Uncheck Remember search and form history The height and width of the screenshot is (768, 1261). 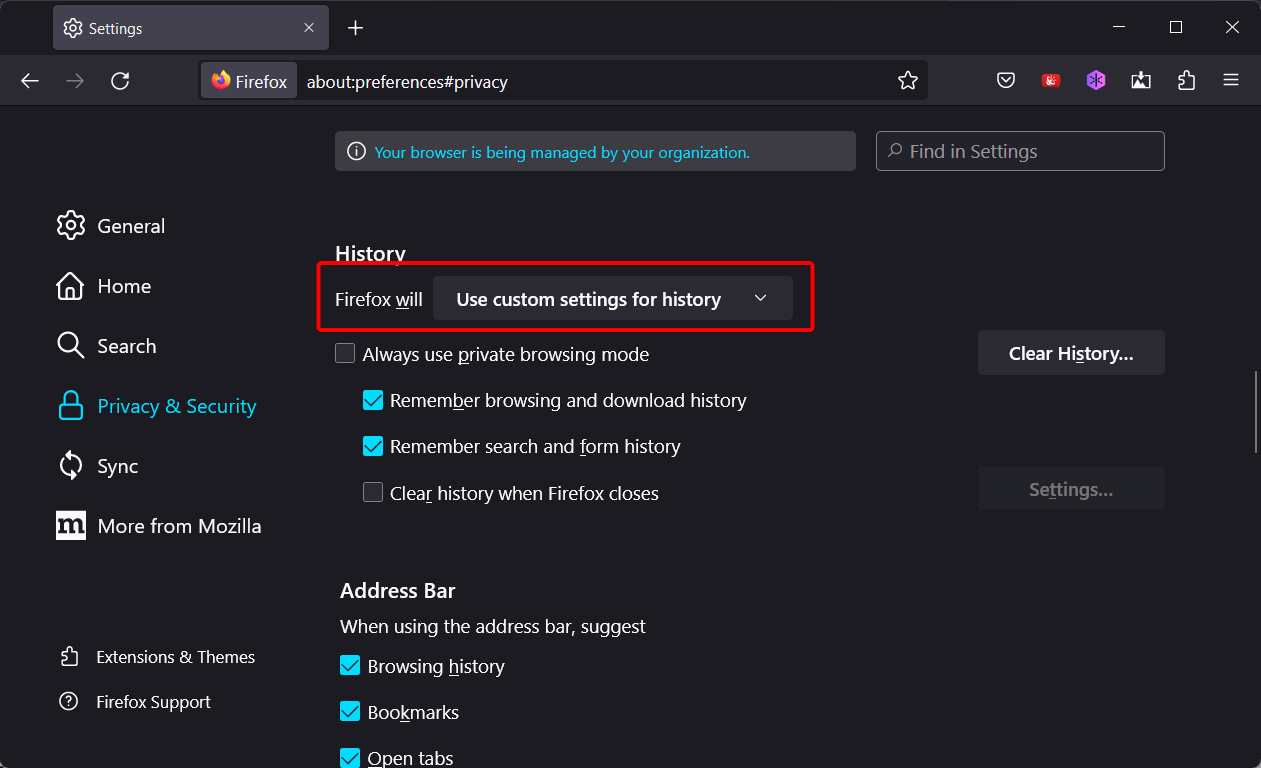click(x=373, y=446)
